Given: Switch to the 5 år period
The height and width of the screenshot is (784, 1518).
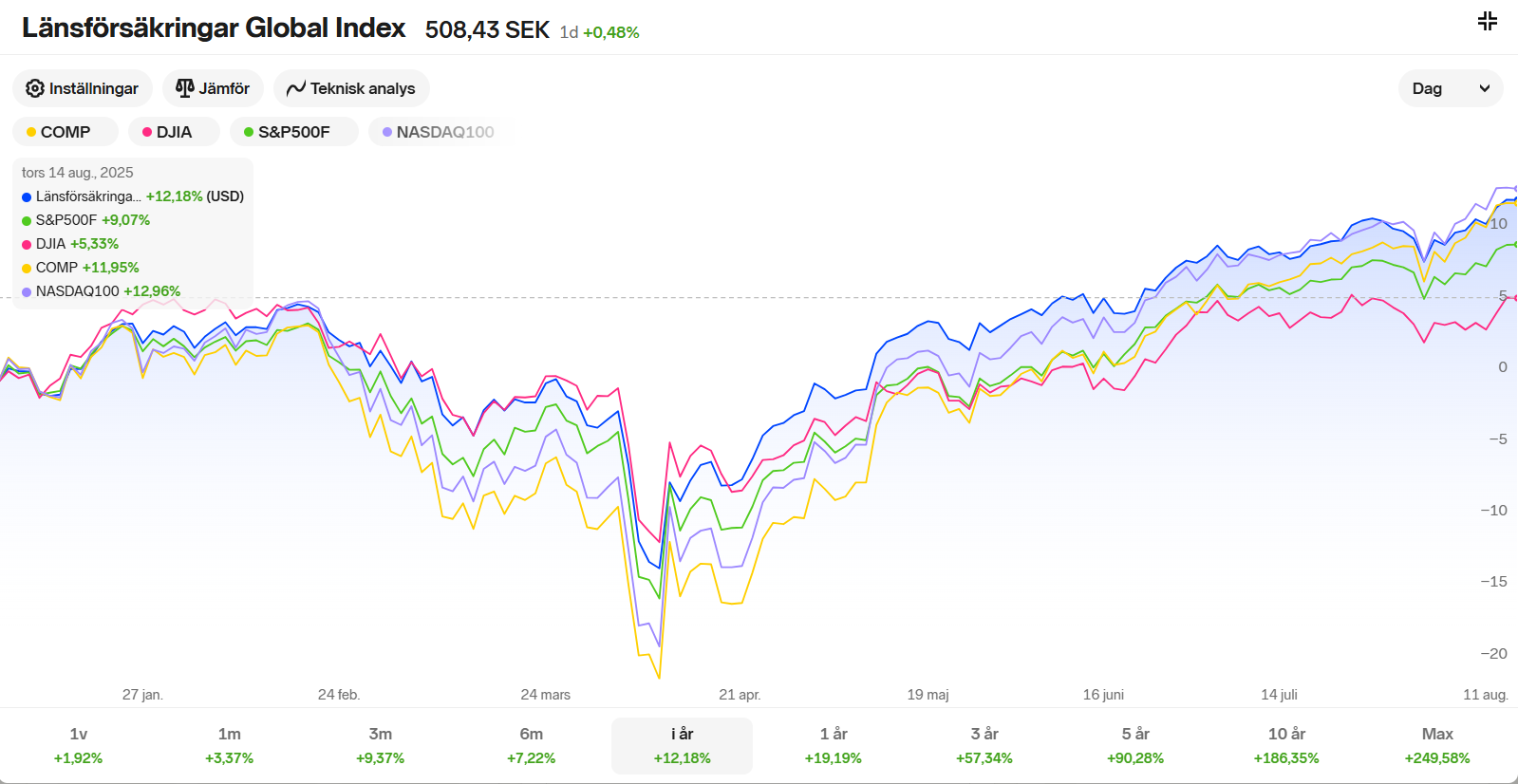Looking at the screenshot, I should [x=1134, y=745].
